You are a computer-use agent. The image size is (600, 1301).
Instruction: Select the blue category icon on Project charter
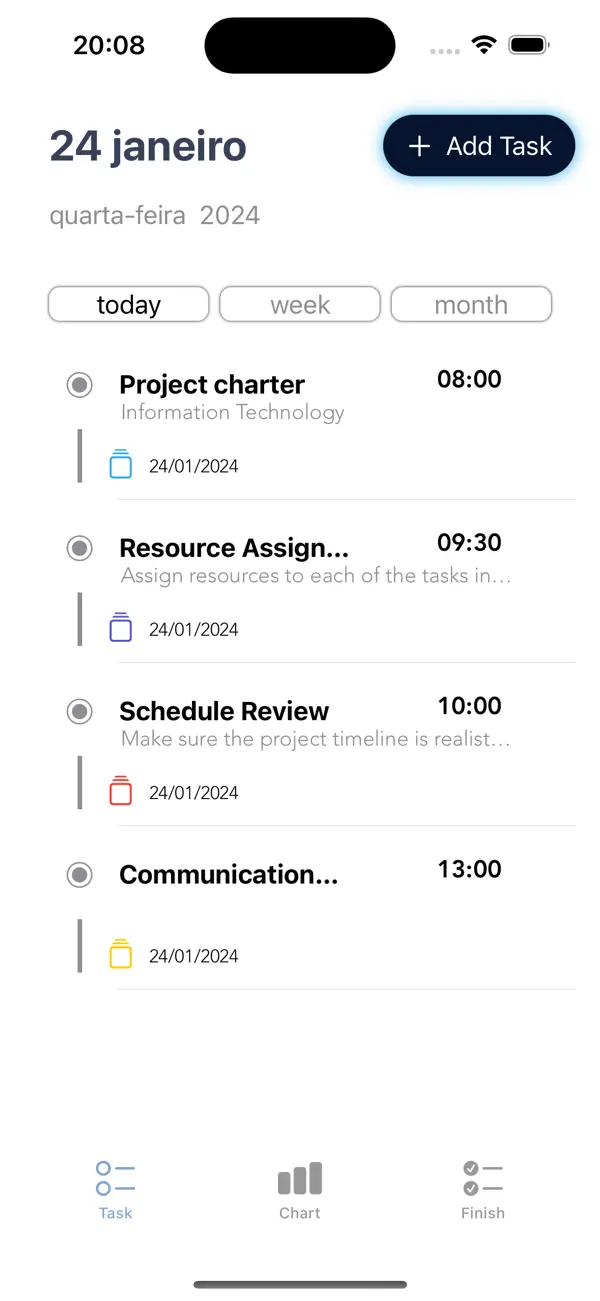click(120, 464)
